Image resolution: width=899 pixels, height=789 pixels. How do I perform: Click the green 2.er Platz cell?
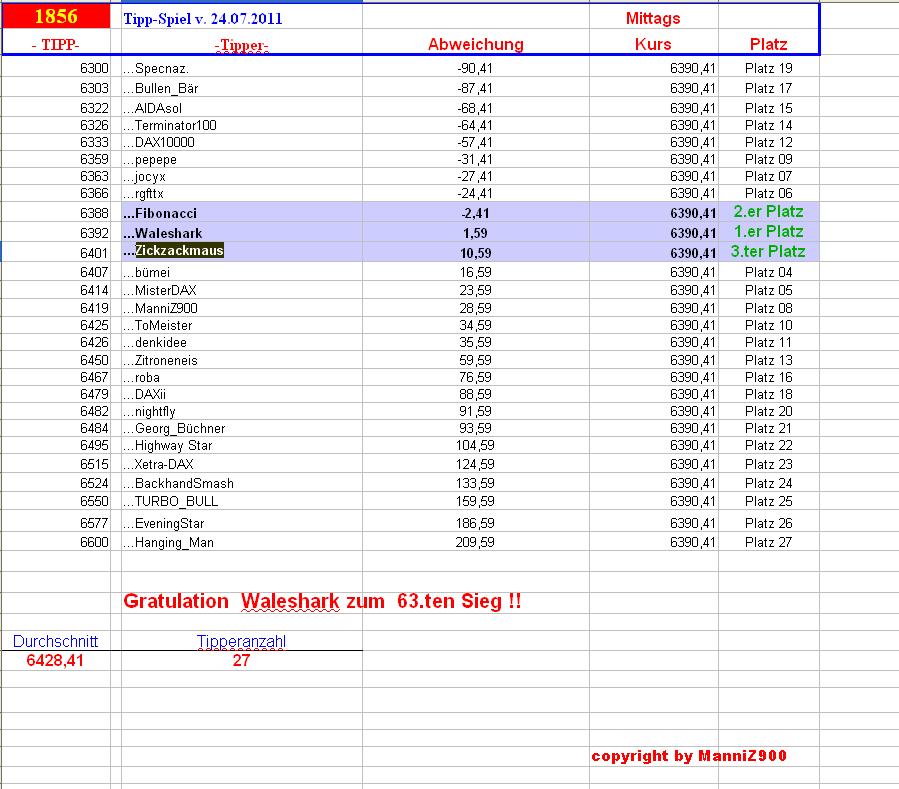click(x=768, y=212)
